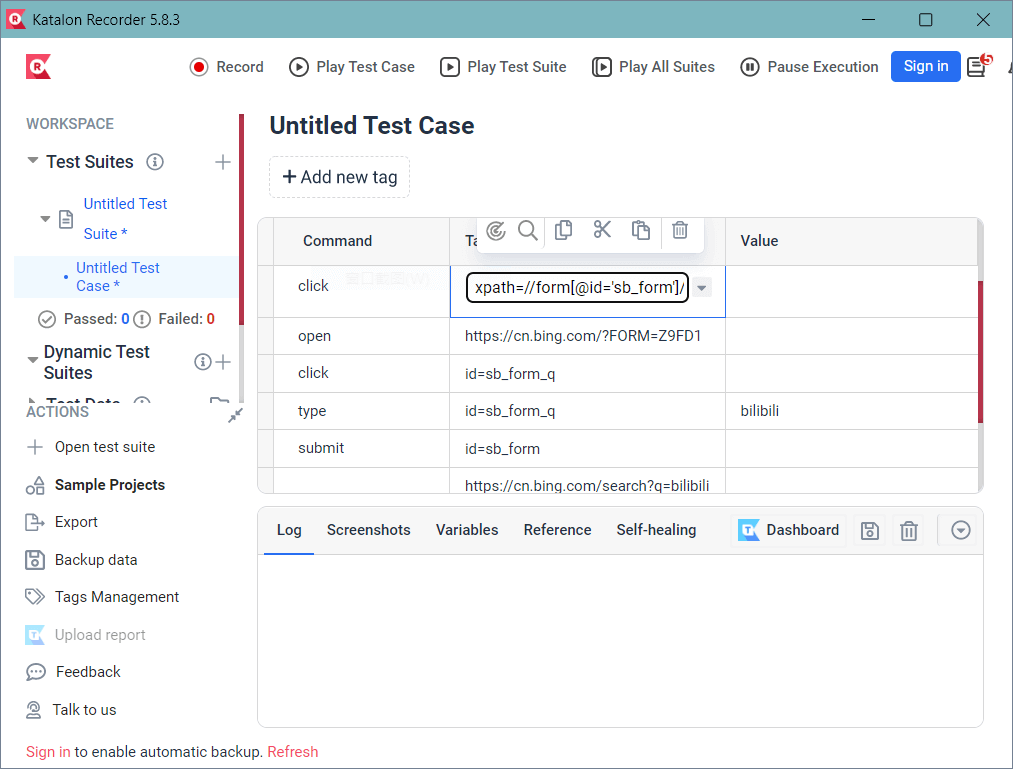Open Test Suites info icon
Image resolution: width=1013 pixels, height=769 pixels.
pyautogui.click(x=155, y=162)
